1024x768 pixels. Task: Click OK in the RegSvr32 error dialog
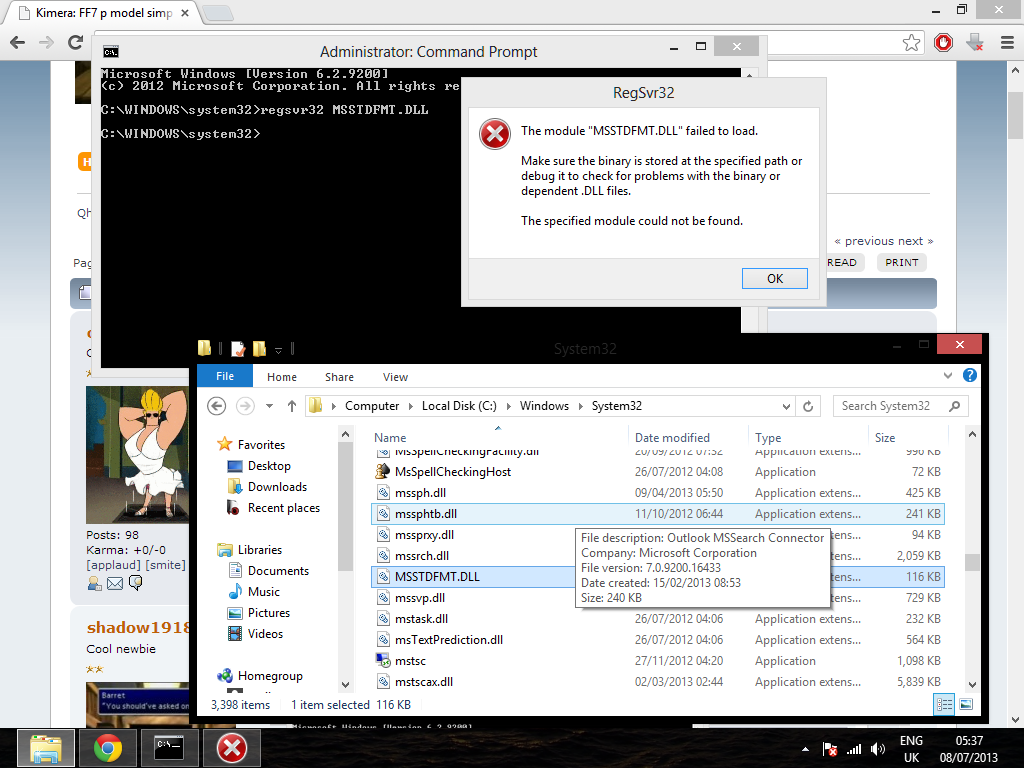click(x=775, y=279)
